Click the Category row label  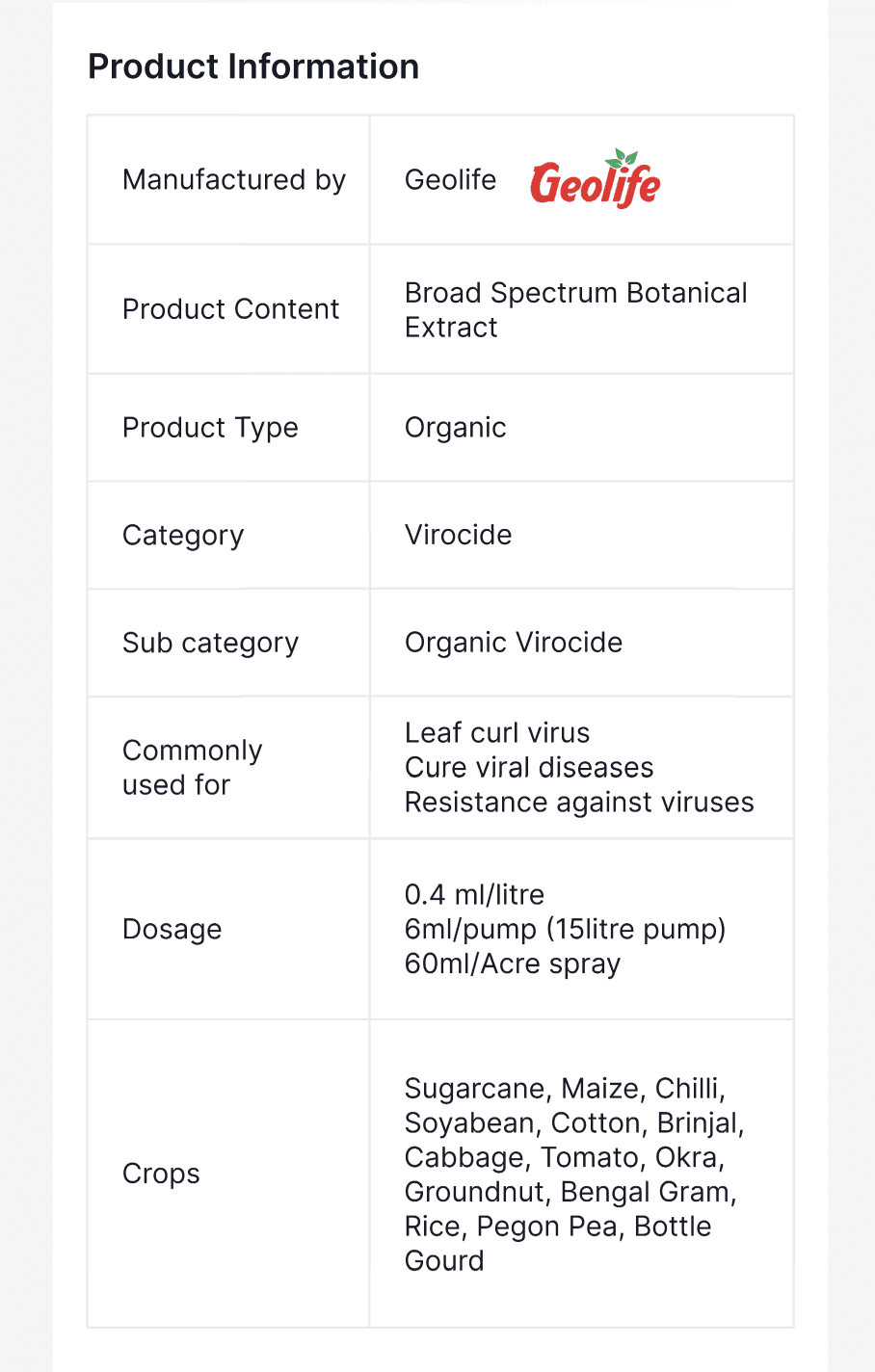click(x=183, y=536)
